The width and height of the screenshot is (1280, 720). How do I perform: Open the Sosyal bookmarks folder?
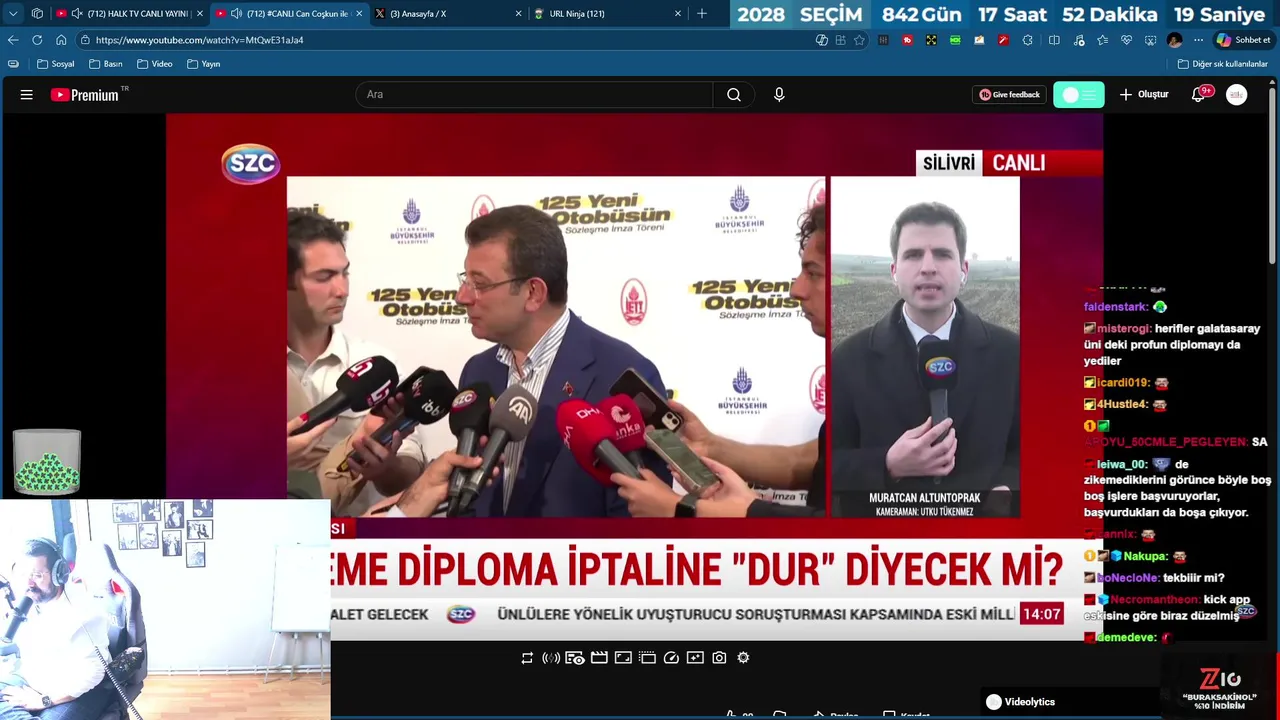point(55,64)
